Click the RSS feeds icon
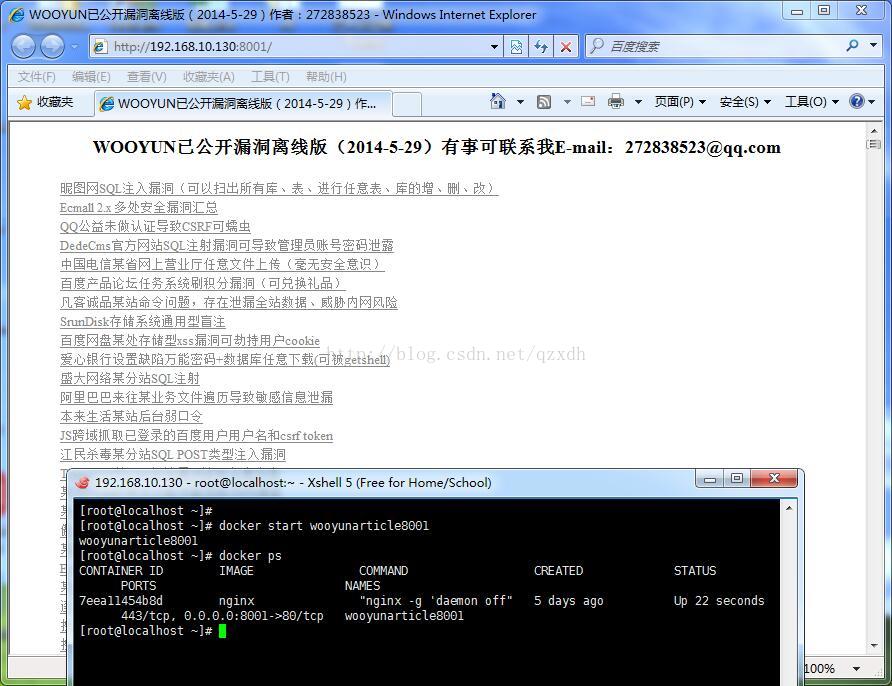Viewport: 892px width, 686px height. click(544, 102)
